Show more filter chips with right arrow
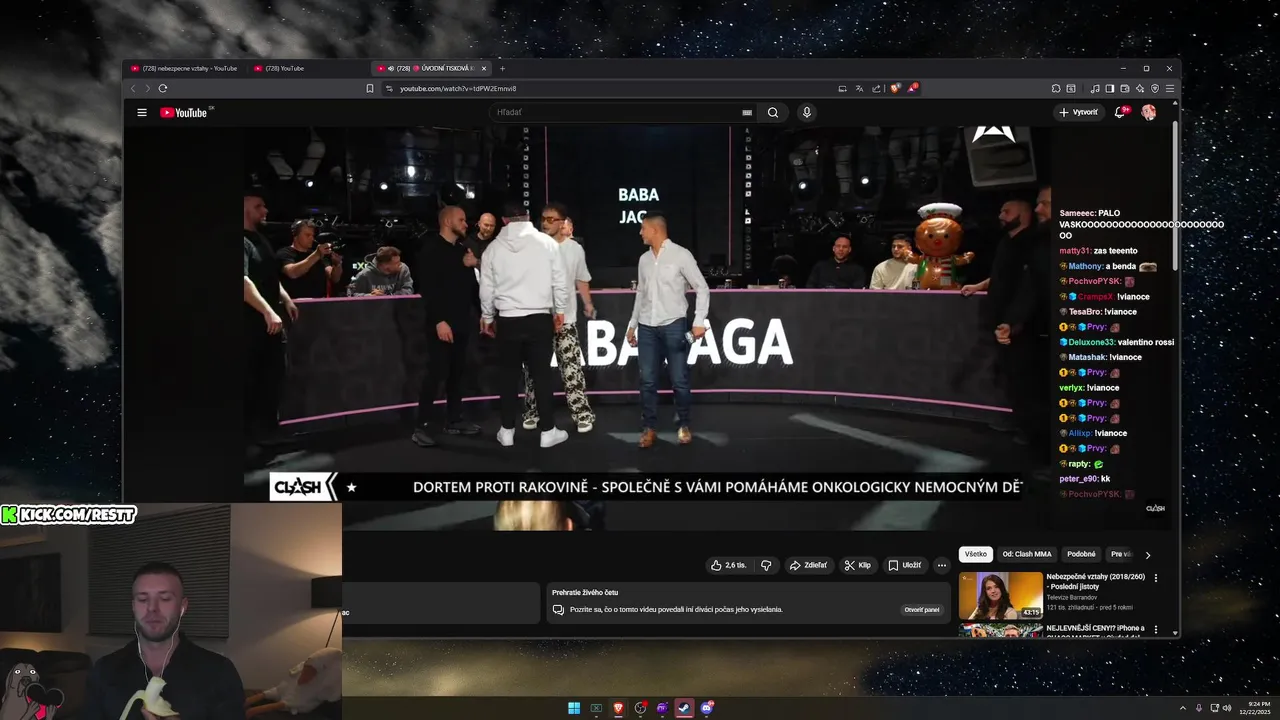 point(1148,555)
